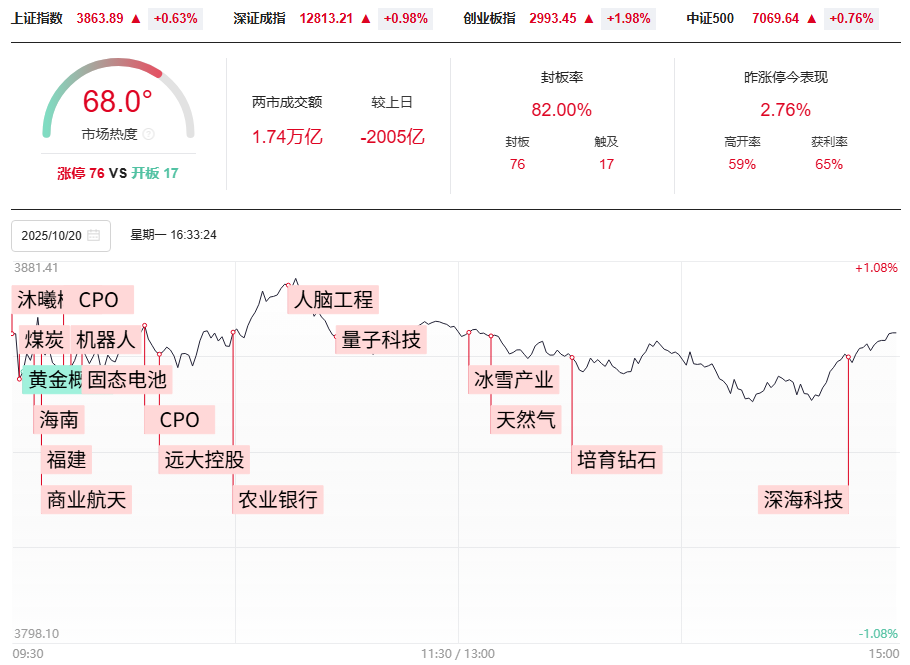Click the 深海科技 sector label
910x665 pixels.
pyautogui.click(x=803, y=500)
